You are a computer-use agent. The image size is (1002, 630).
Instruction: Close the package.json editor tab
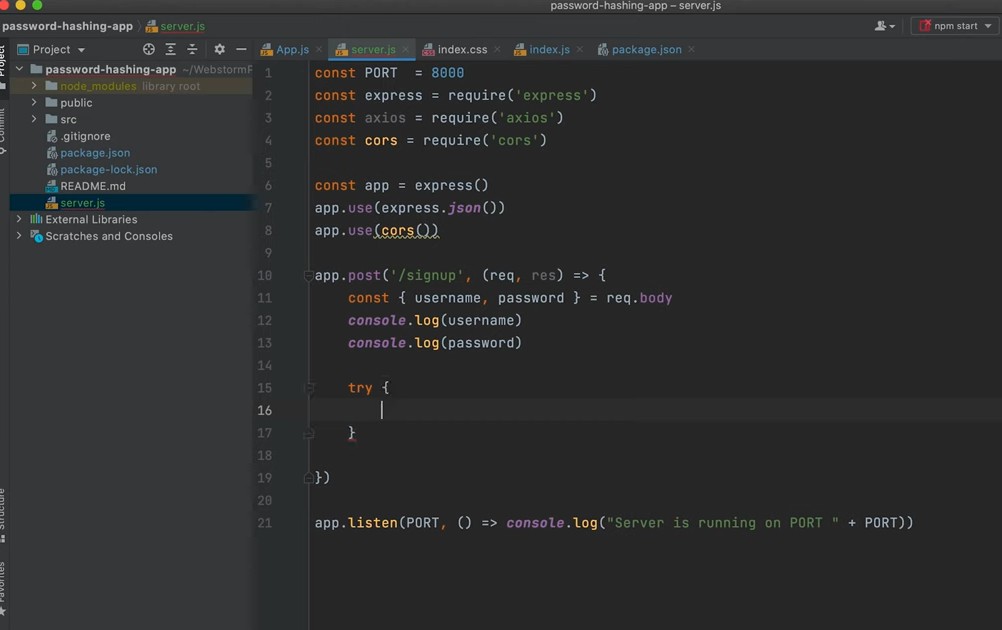[692, 50]
